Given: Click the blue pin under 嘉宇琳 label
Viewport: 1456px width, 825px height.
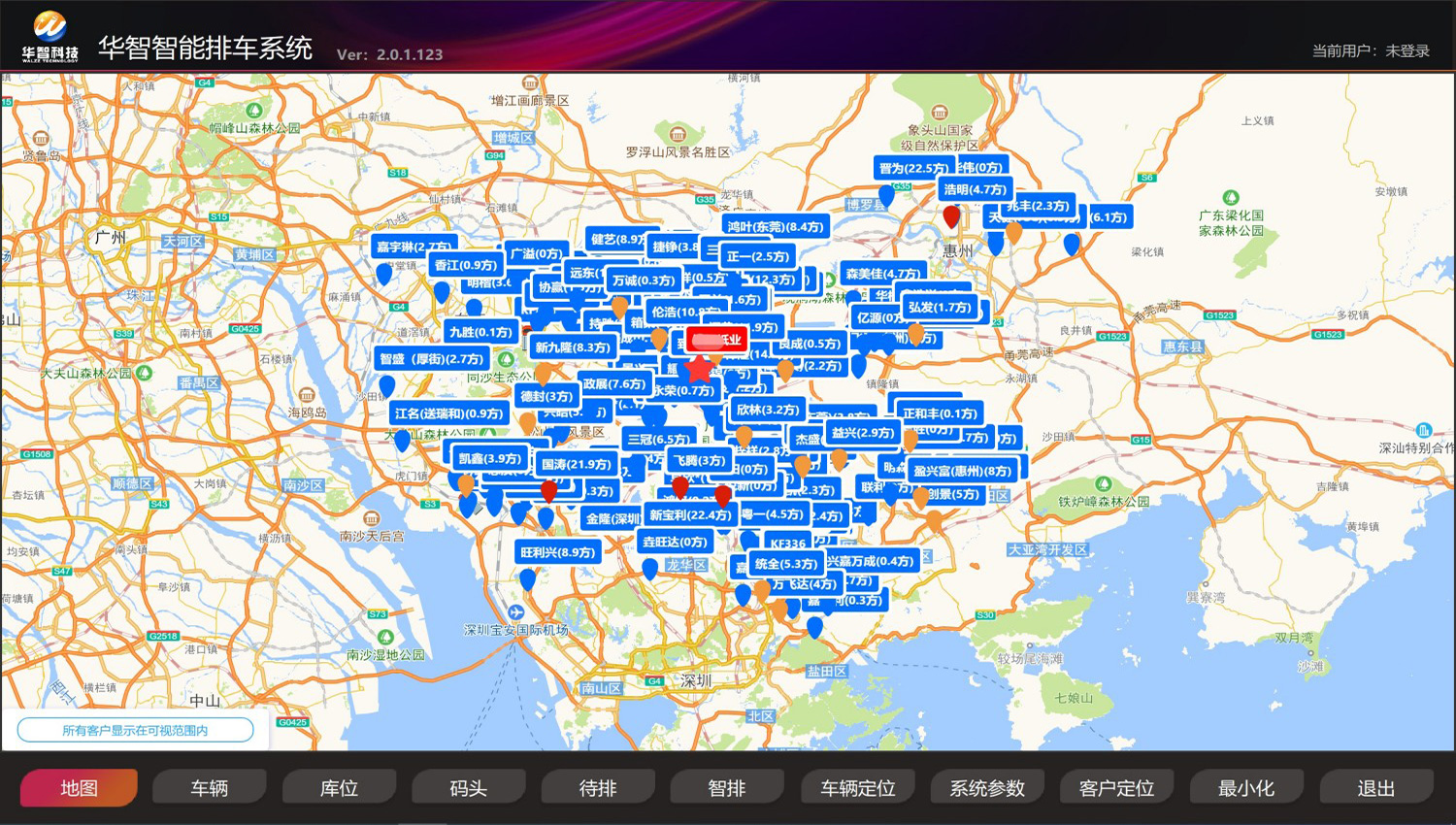Looking at the screenshot, I should [x=384, y=274].
